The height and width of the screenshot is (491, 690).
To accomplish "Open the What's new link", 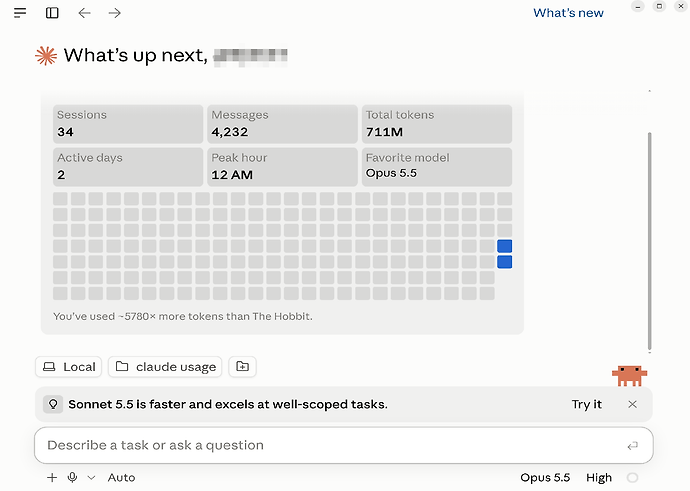I will (568, 13).
